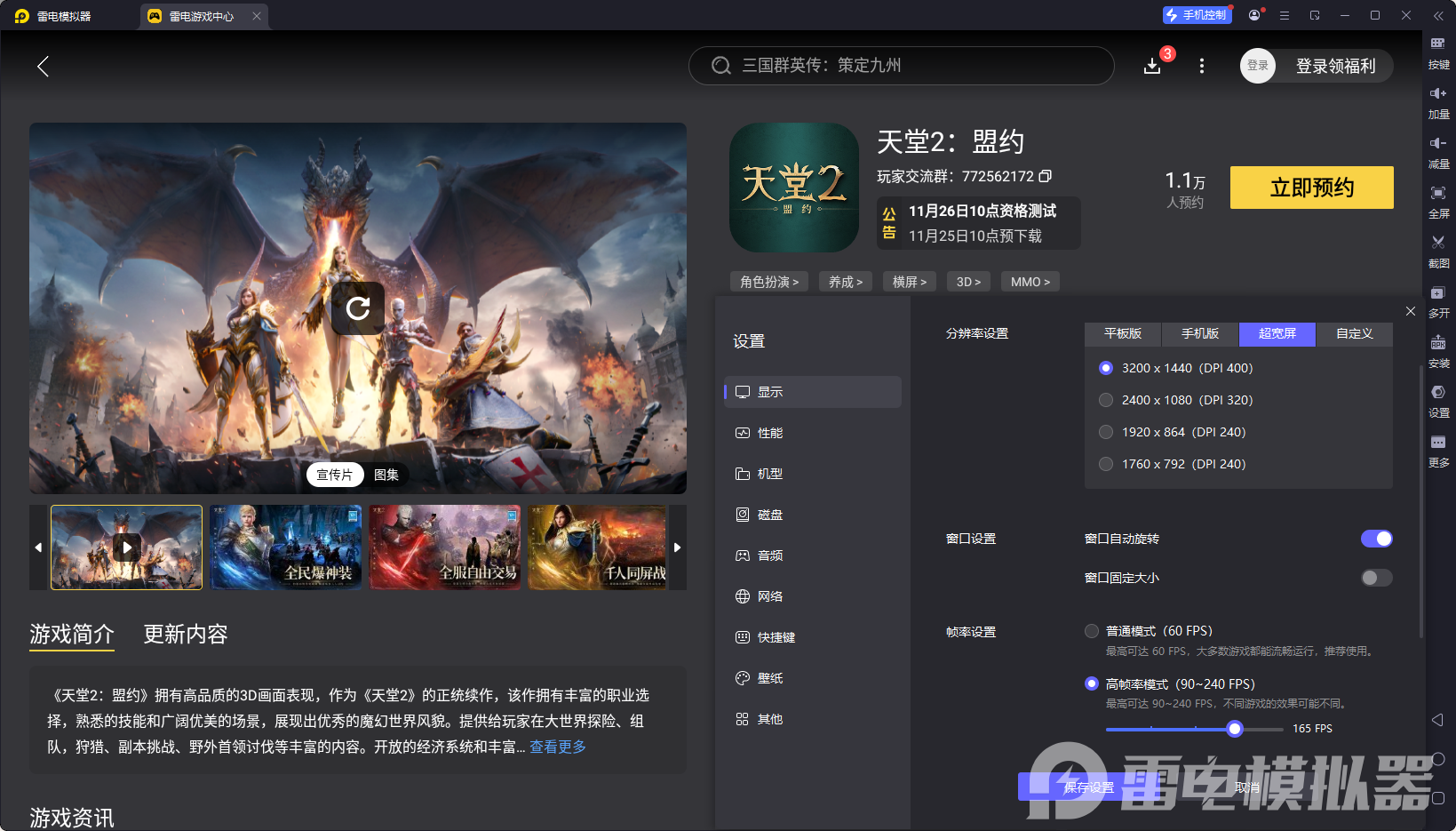Screen dimensions: 1456x831
Task: Open the 更新内容 tab
Action: (x=185, y=635)
